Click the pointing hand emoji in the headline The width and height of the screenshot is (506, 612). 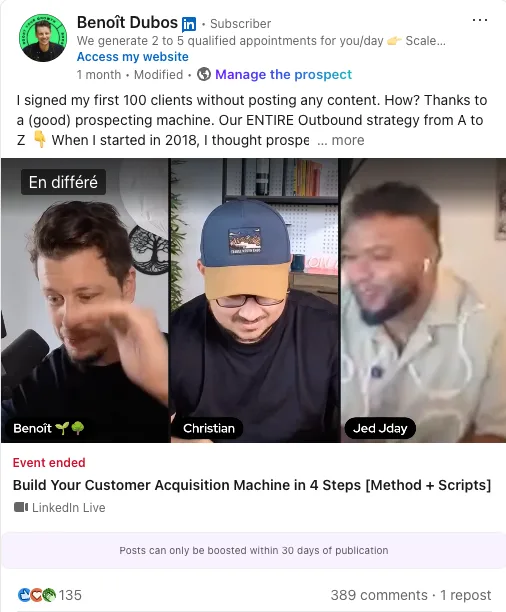coord(394,41)
